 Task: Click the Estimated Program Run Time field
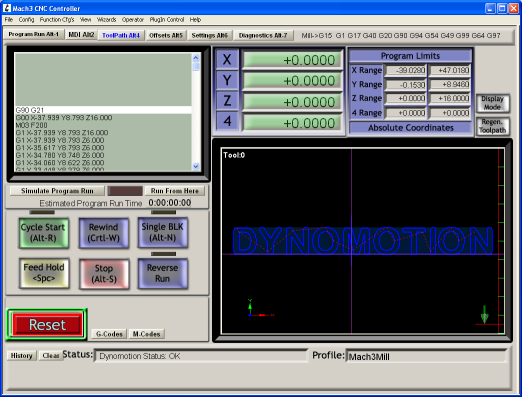[x=170, y=203]
